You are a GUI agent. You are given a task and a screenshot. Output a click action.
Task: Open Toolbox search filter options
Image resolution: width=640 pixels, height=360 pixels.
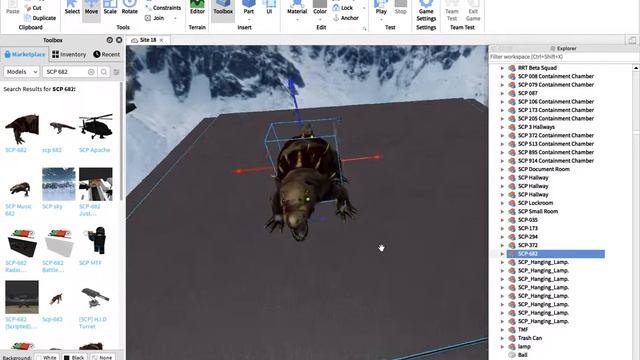pos(116,71)
